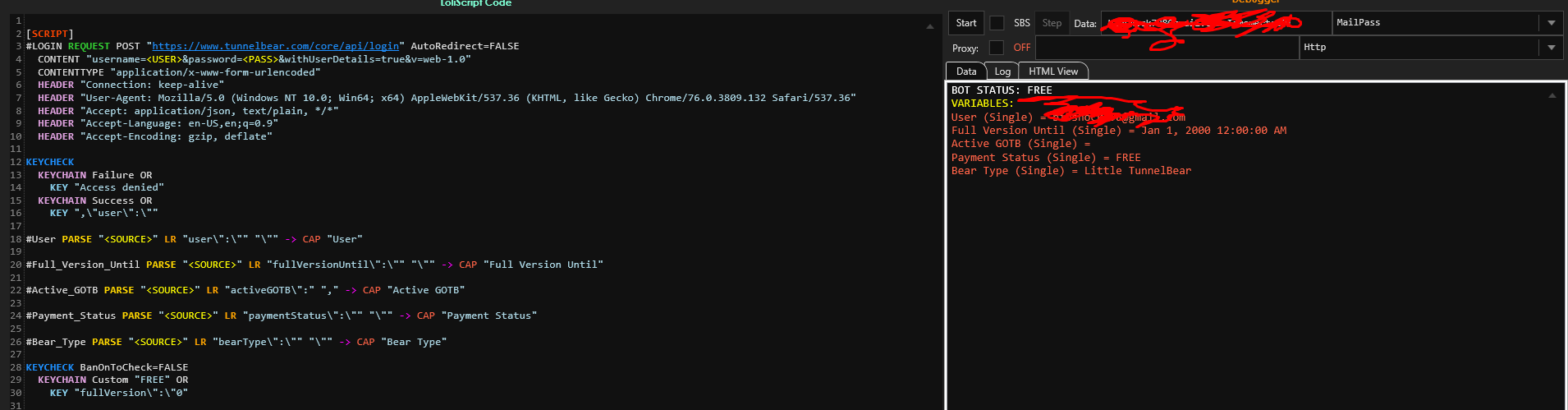Open the tunnelbear login URL link
This screenshot has width=1568, height=410.
275,46
